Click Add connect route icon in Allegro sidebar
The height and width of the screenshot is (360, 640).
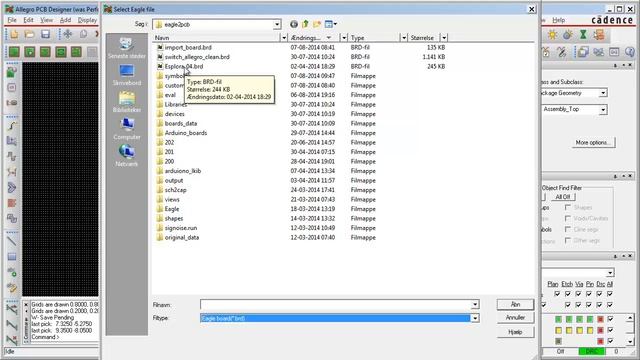(12, 126)
